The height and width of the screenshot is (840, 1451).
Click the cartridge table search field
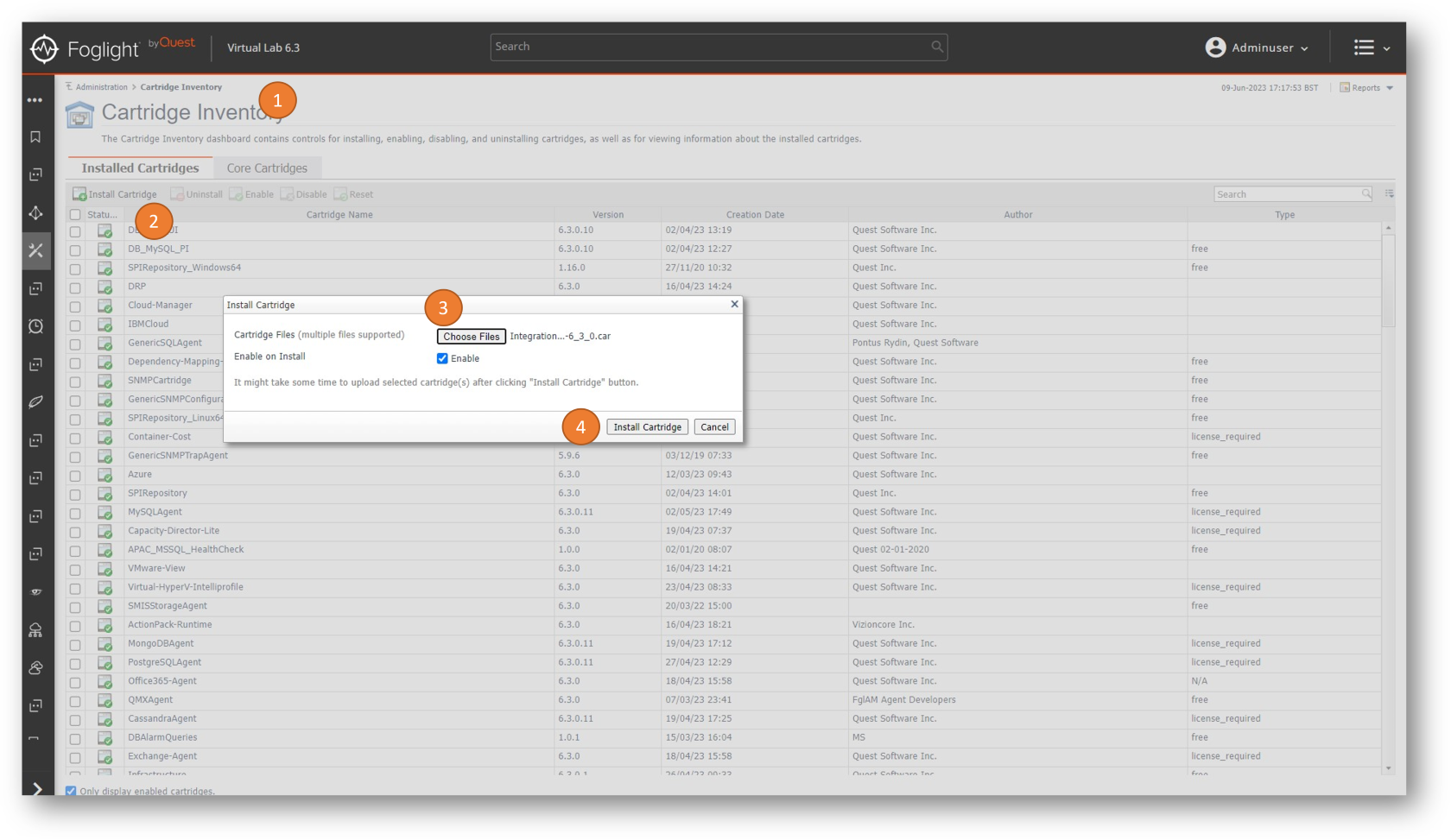tap(1287, 194)
